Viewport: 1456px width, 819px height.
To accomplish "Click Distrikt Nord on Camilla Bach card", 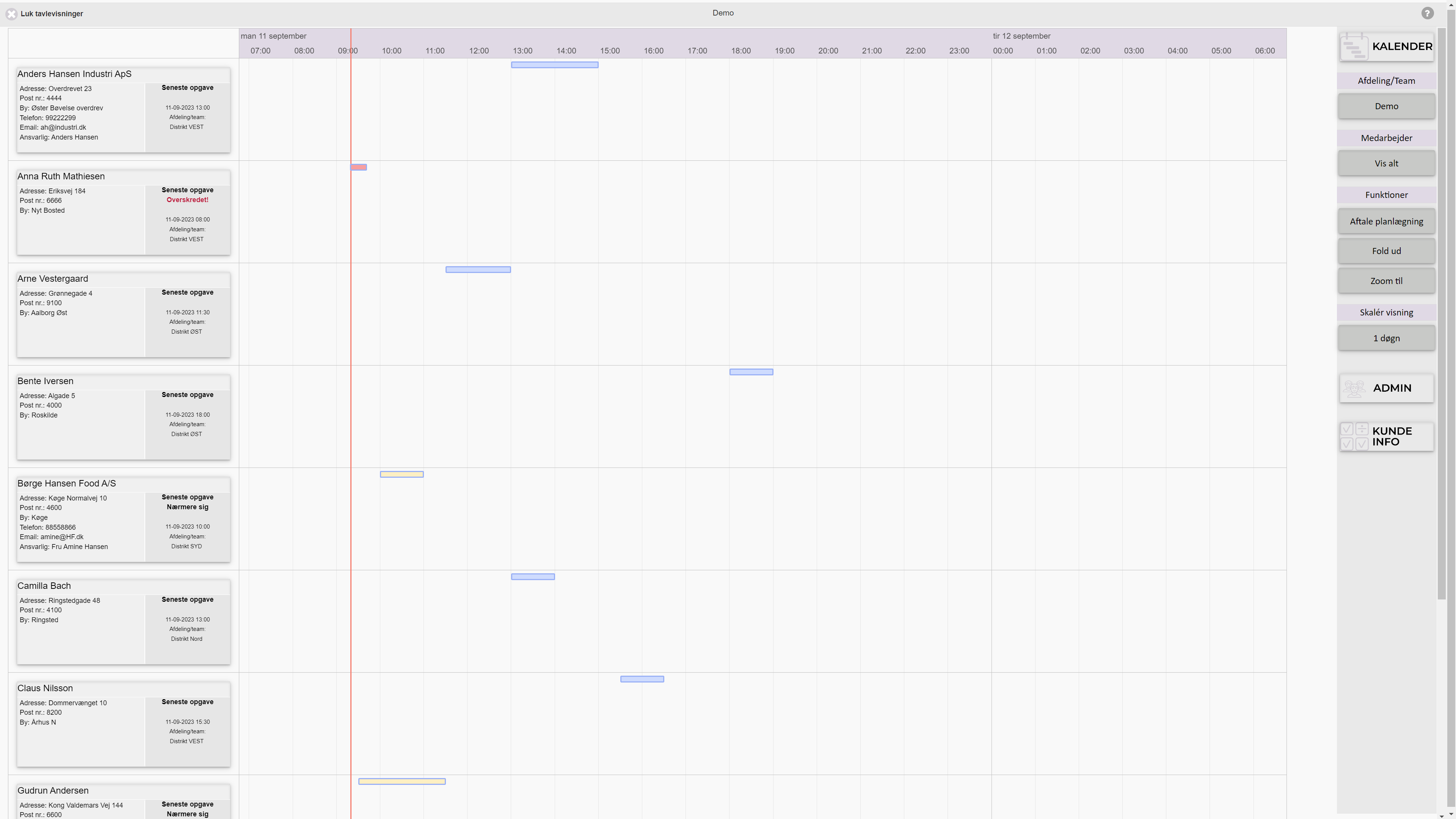I will coord(187,639).
